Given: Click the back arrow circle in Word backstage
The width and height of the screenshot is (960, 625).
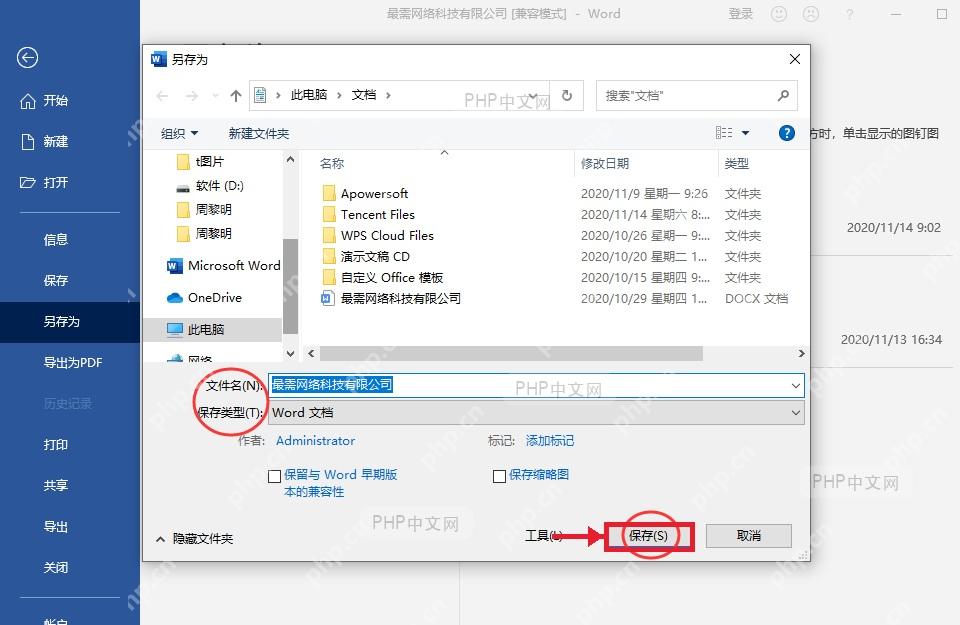Looking at the screenshot, I should pos(28,58).
